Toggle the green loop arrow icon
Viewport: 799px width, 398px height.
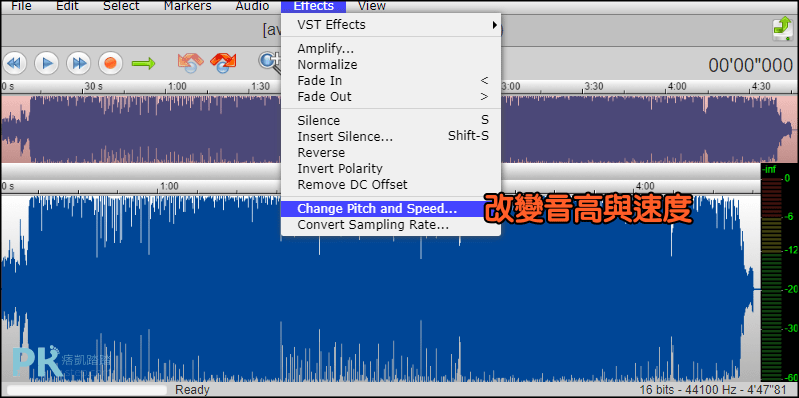pyautogui.click(x=143, y=64)
